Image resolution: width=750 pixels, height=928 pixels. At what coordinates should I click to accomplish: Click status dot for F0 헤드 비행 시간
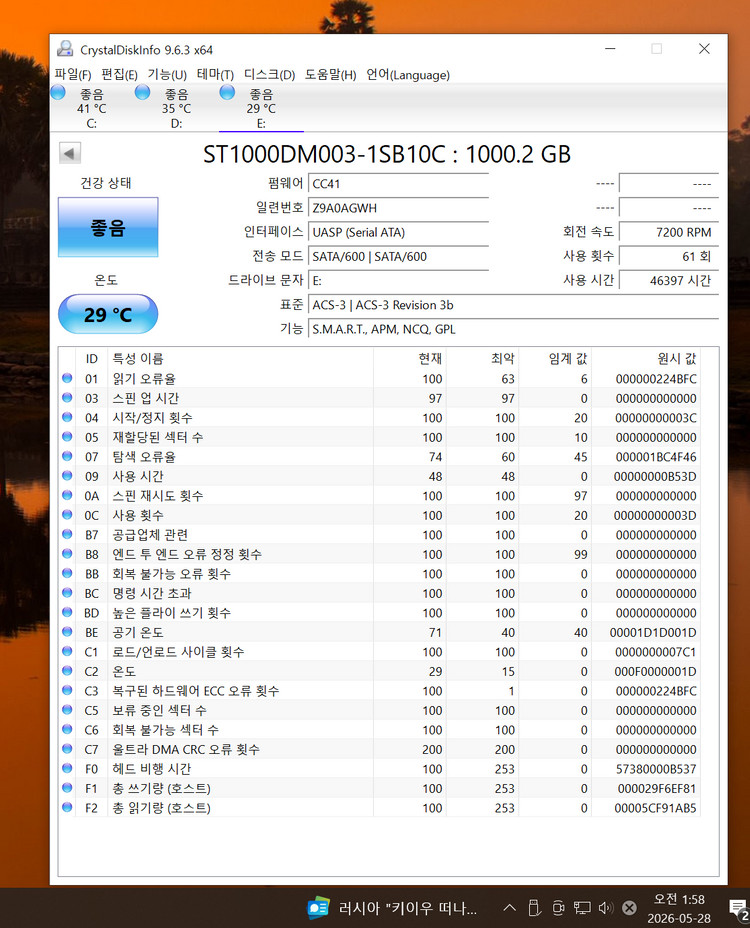pos(67,768)
